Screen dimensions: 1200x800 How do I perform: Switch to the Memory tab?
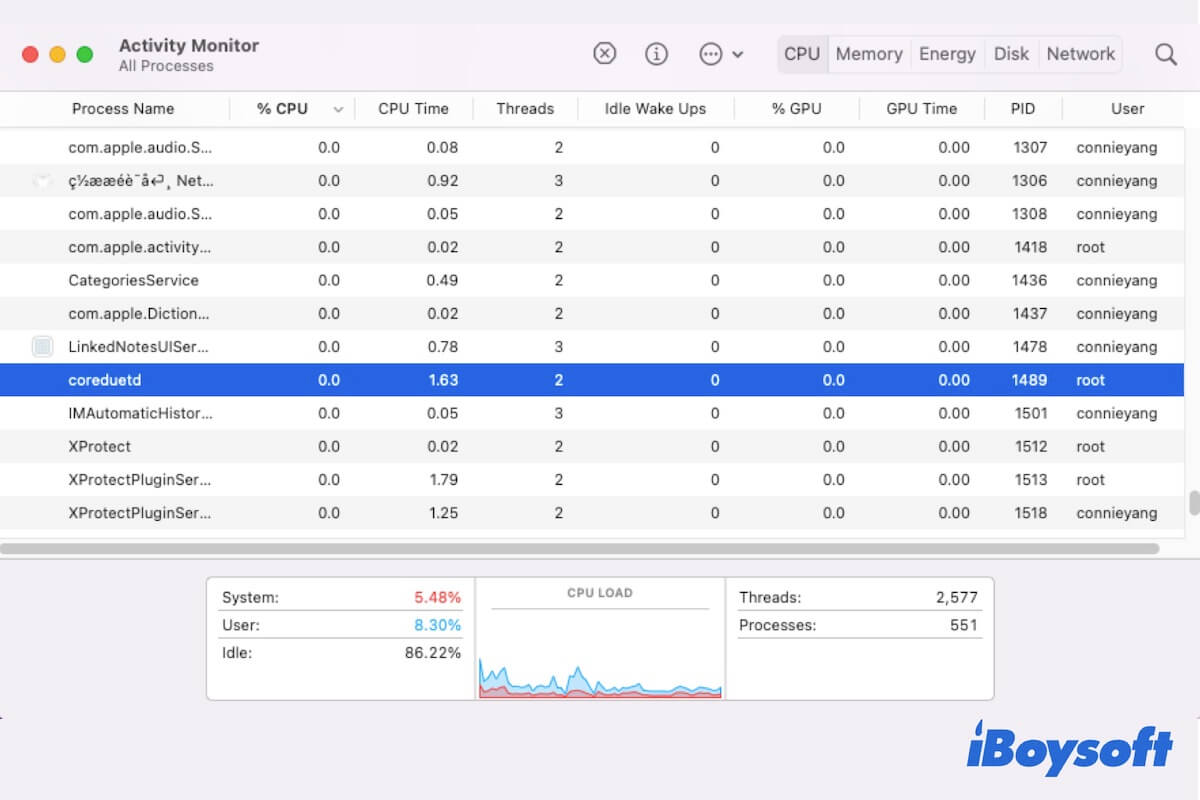tap(869, 54)
